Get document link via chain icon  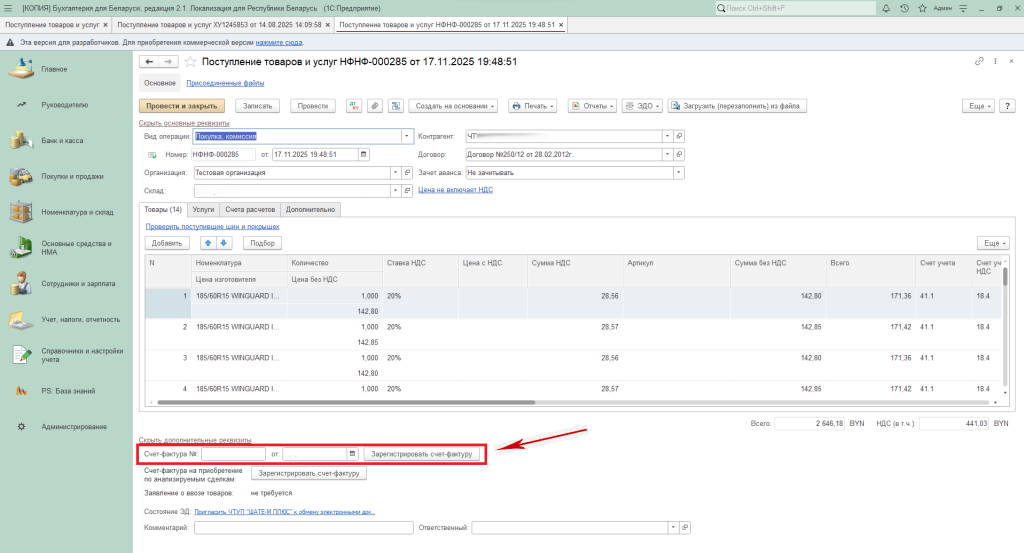point(980,62)
